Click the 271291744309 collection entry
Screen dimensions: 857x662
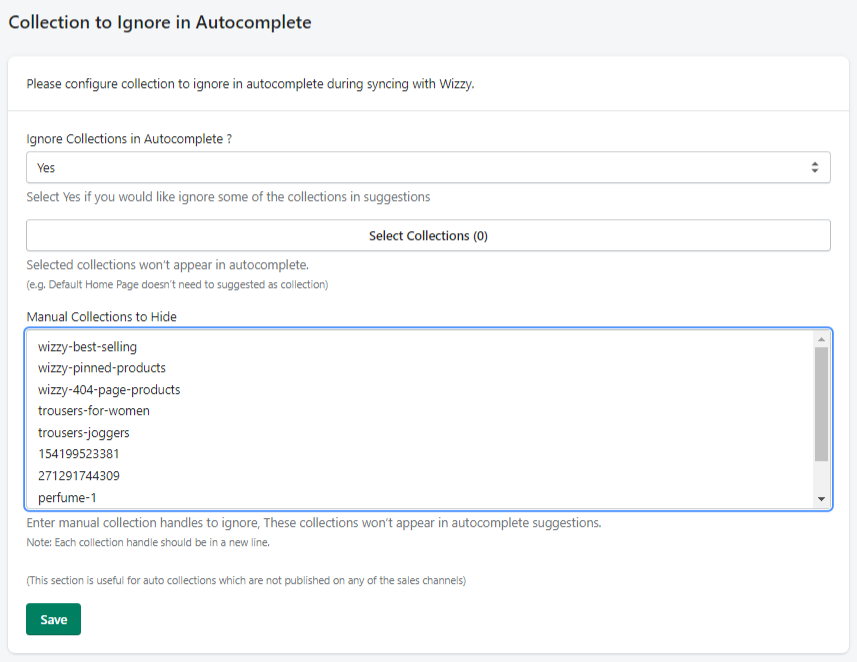pyautogui.click(x=79, y=476)
